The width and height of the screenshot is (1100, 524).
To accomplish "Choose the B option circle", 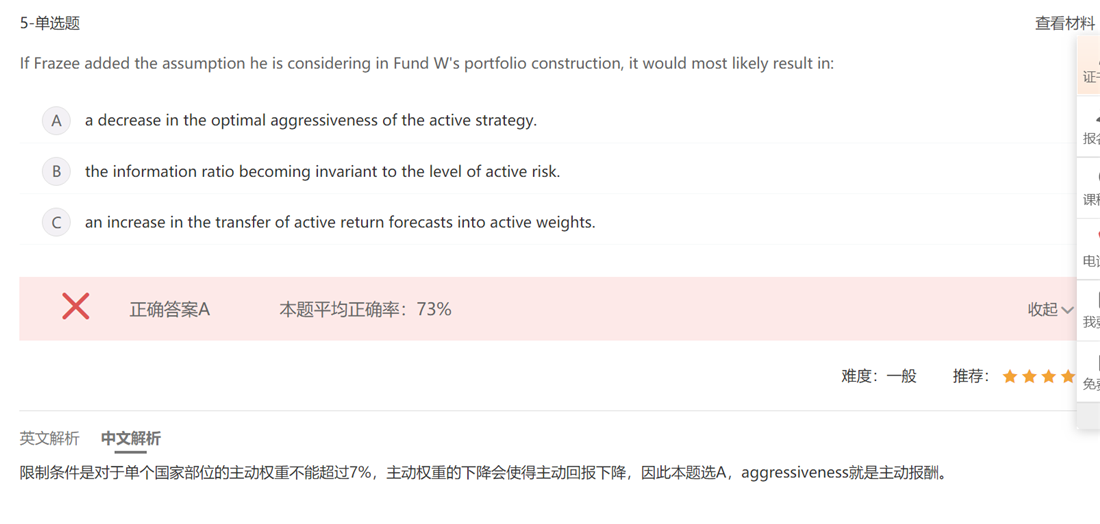I will coord(56,172).
